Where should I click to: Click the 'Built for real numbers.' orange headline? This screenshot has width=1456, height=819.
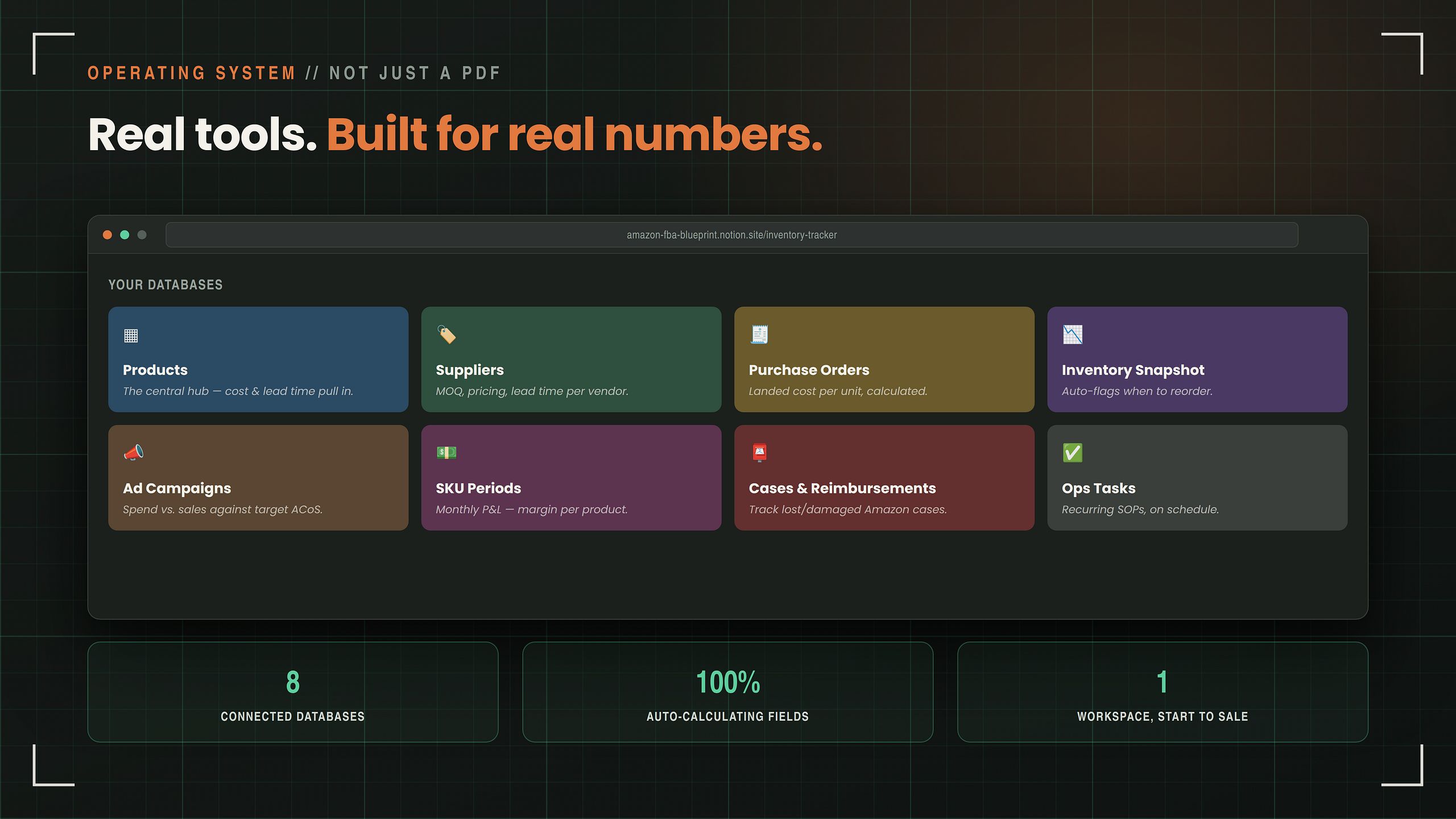574,134
